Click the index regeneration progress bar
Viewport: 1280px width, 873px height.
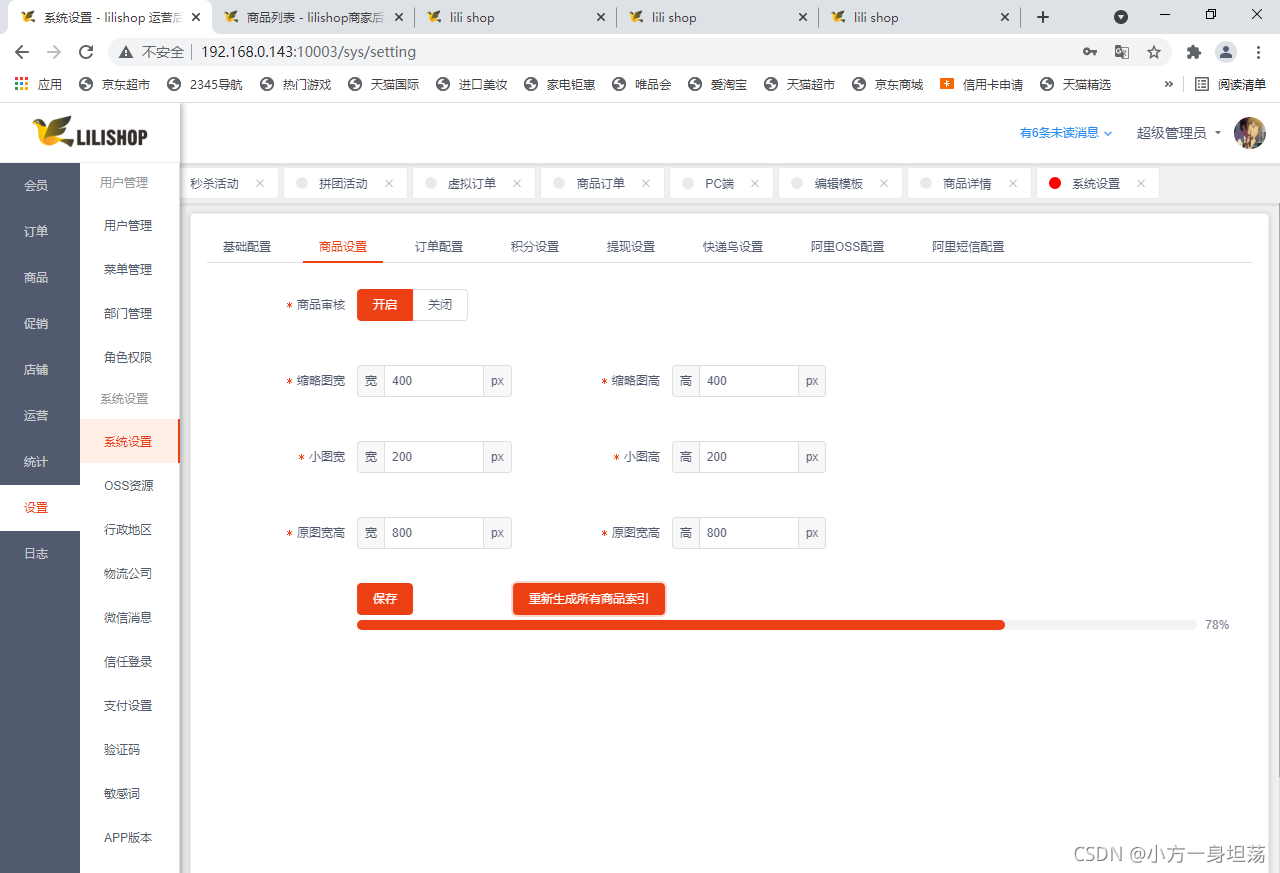(777, 625)
